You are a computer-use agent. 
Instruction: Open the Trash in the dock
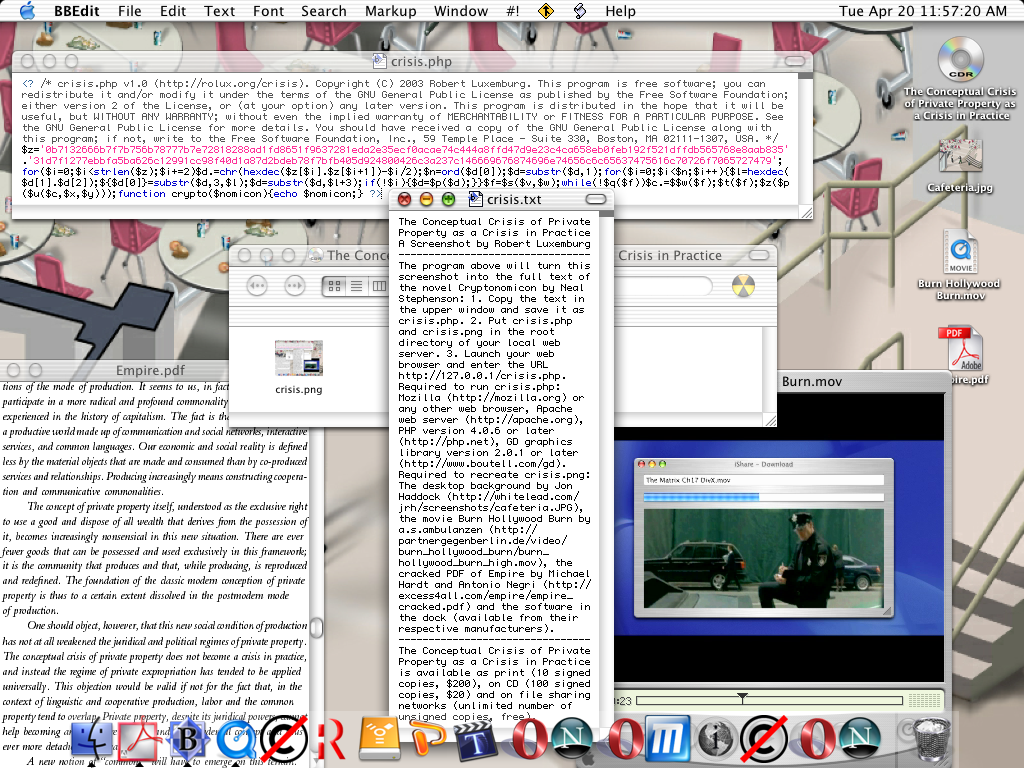tap(932, 740)
